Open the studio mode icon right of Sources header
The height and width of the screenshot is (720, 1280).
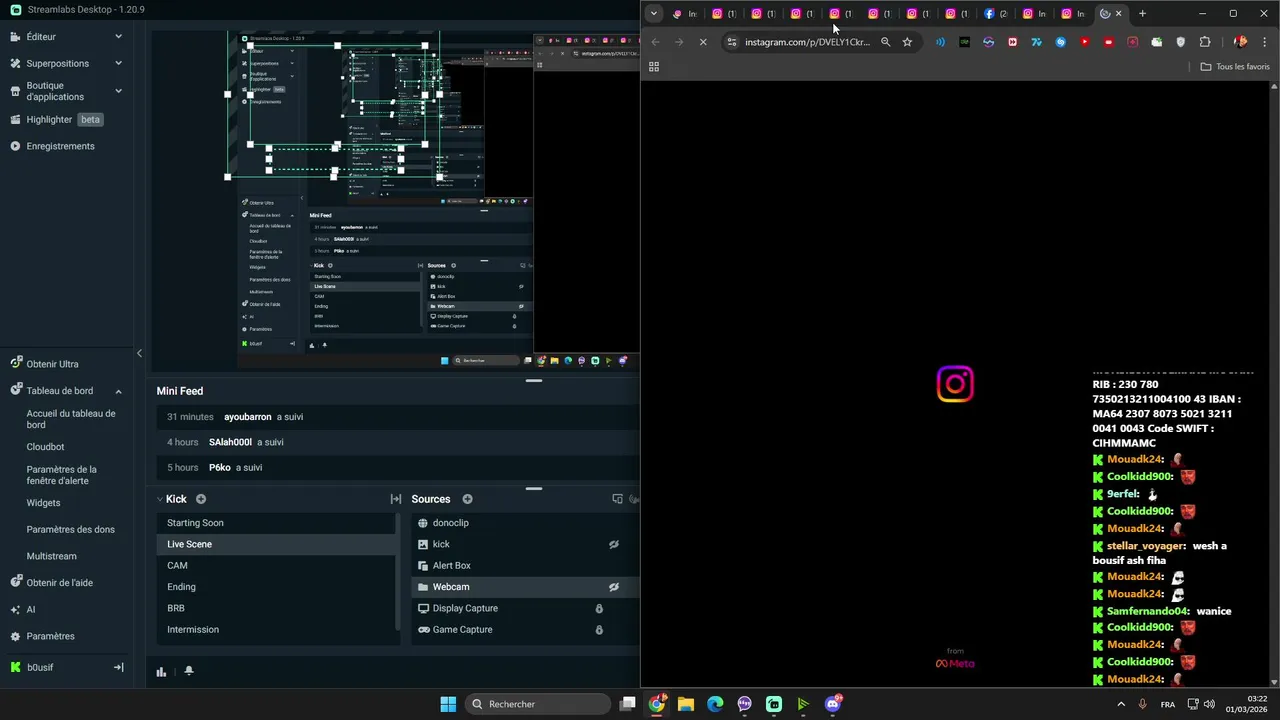click(x=617, y=499)
